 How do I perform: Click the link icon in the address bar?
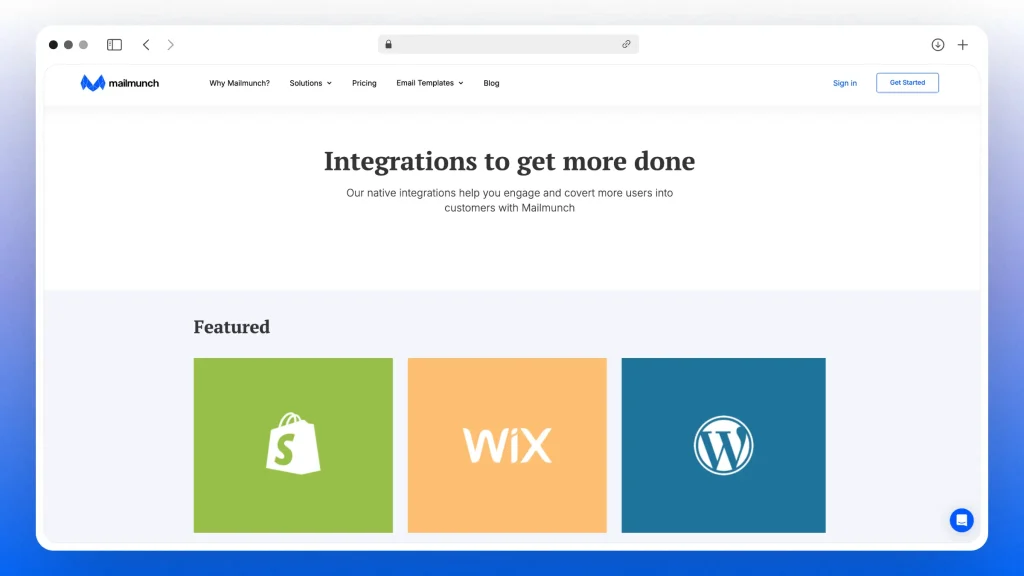627,44
